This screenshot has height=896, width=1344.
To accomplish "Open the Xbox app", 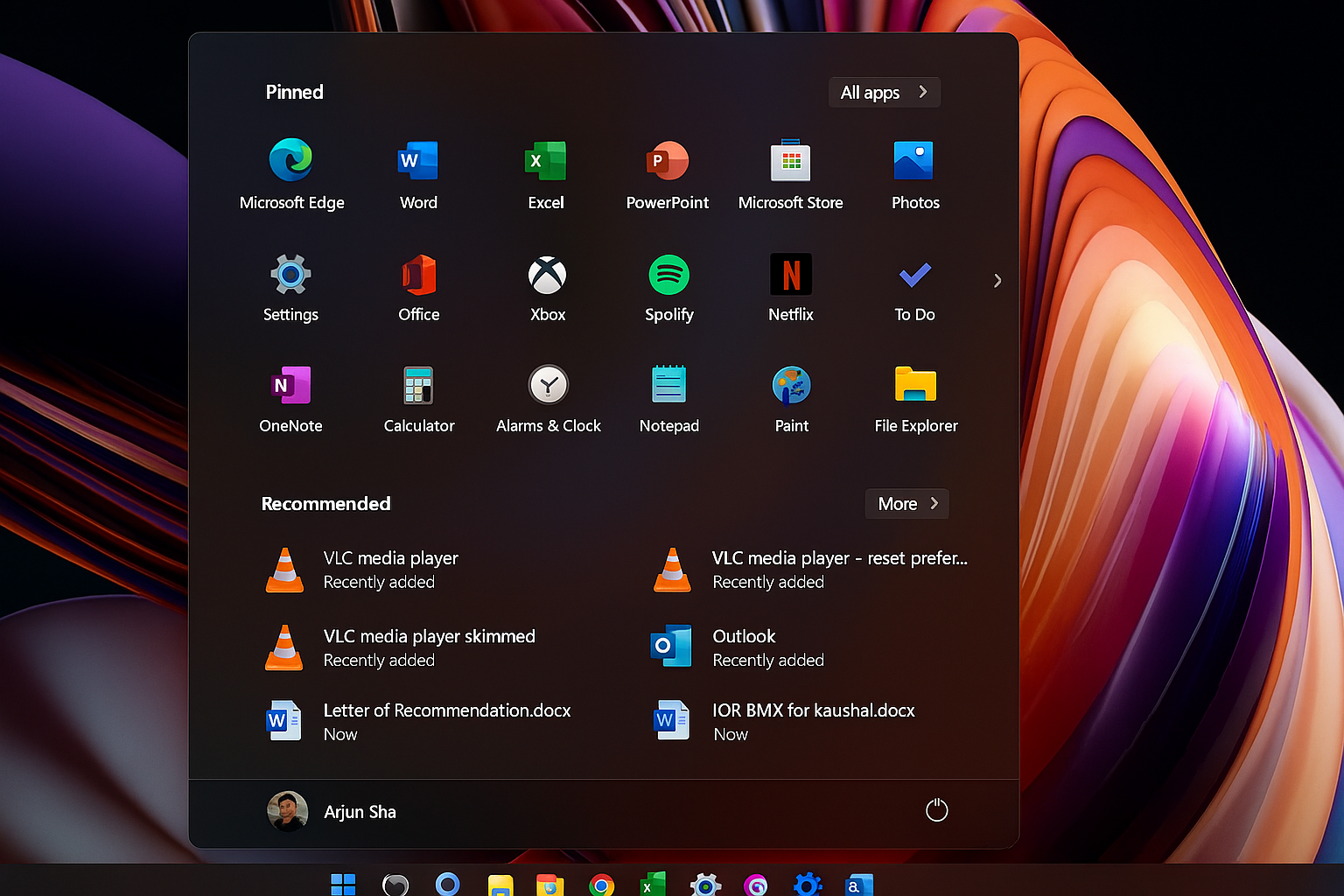I will coord(548,287).
